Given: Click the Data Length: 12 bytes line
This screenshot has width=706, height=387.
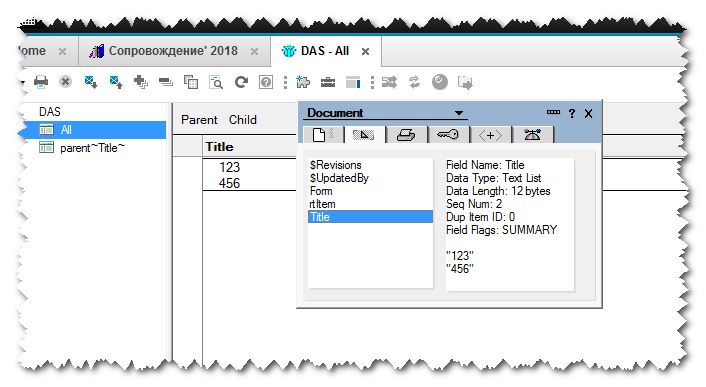Looking at the screenshot, I should point(498,191).
